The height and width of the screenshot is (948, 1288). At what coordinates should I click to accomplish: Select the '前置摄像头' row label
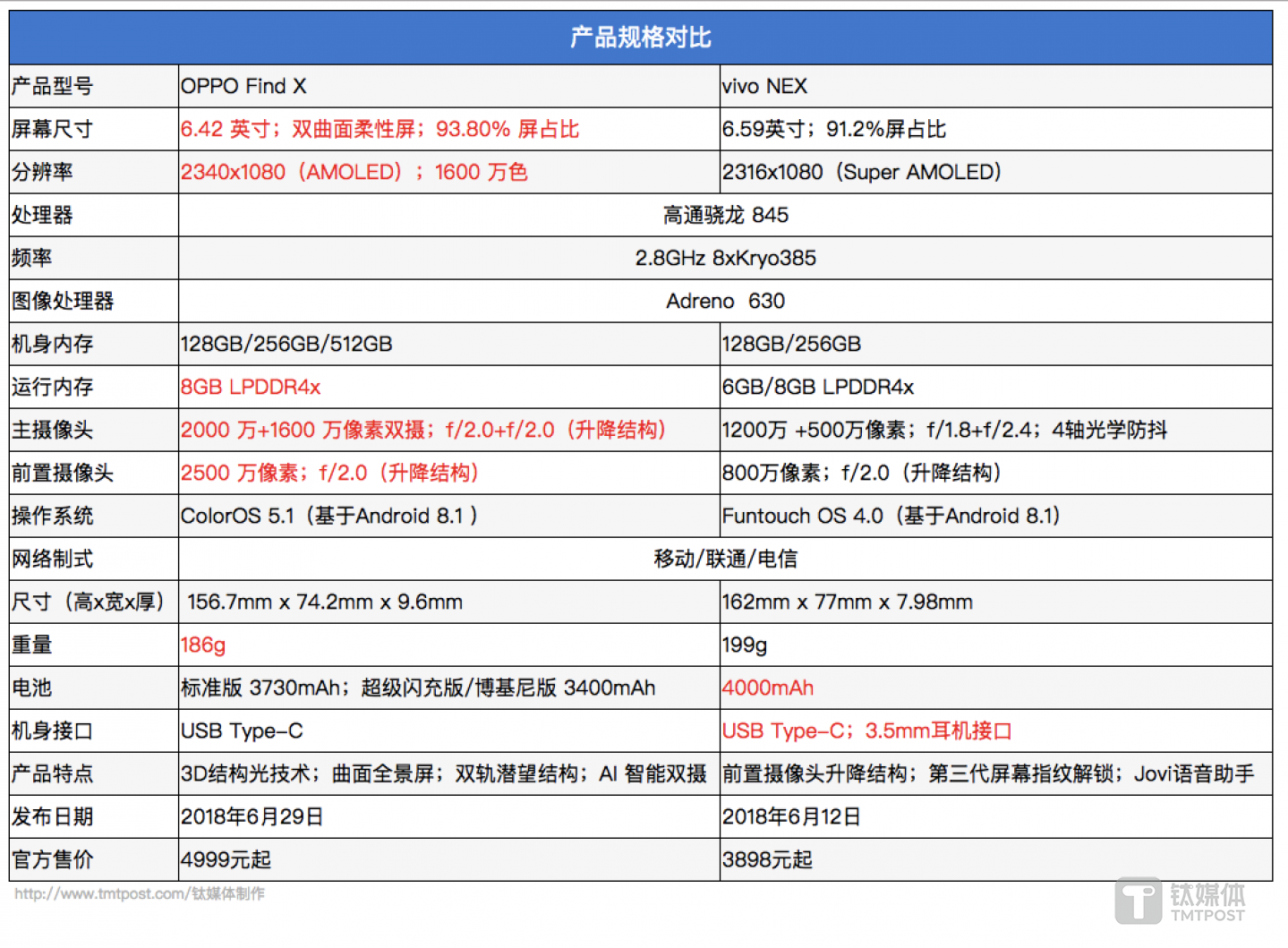[63, 473]
